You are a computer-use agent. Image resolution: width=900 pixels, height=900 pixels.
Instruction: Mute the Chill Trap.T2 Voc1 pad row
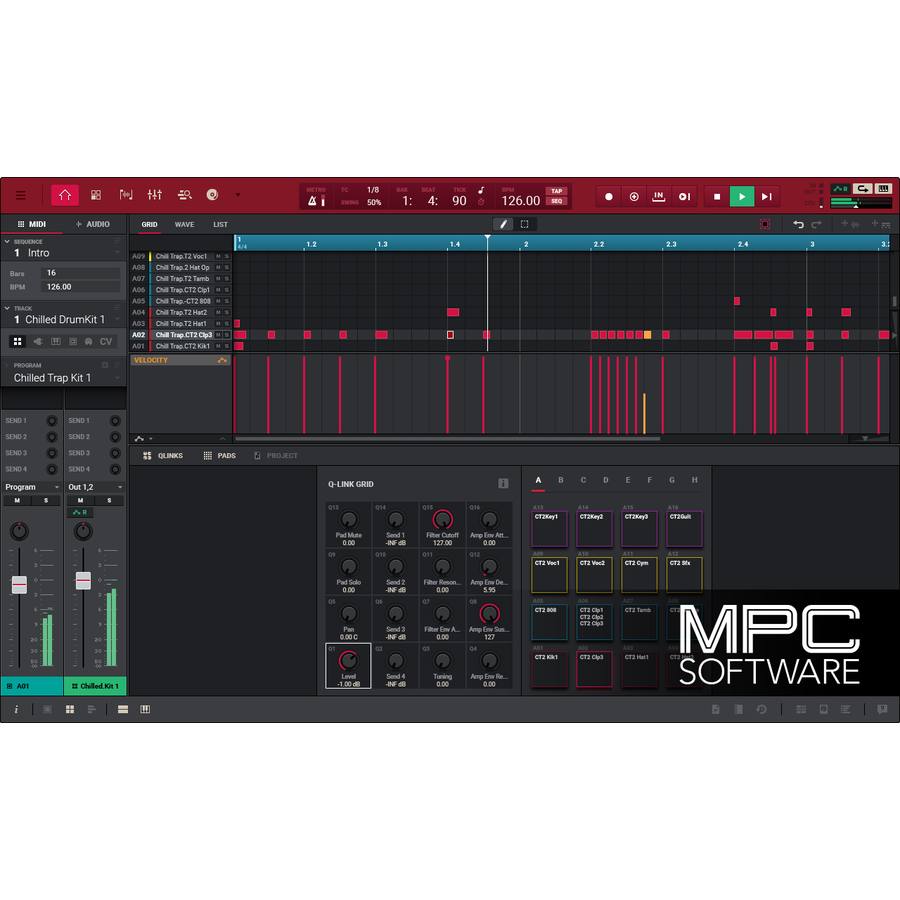pos(218,257)
